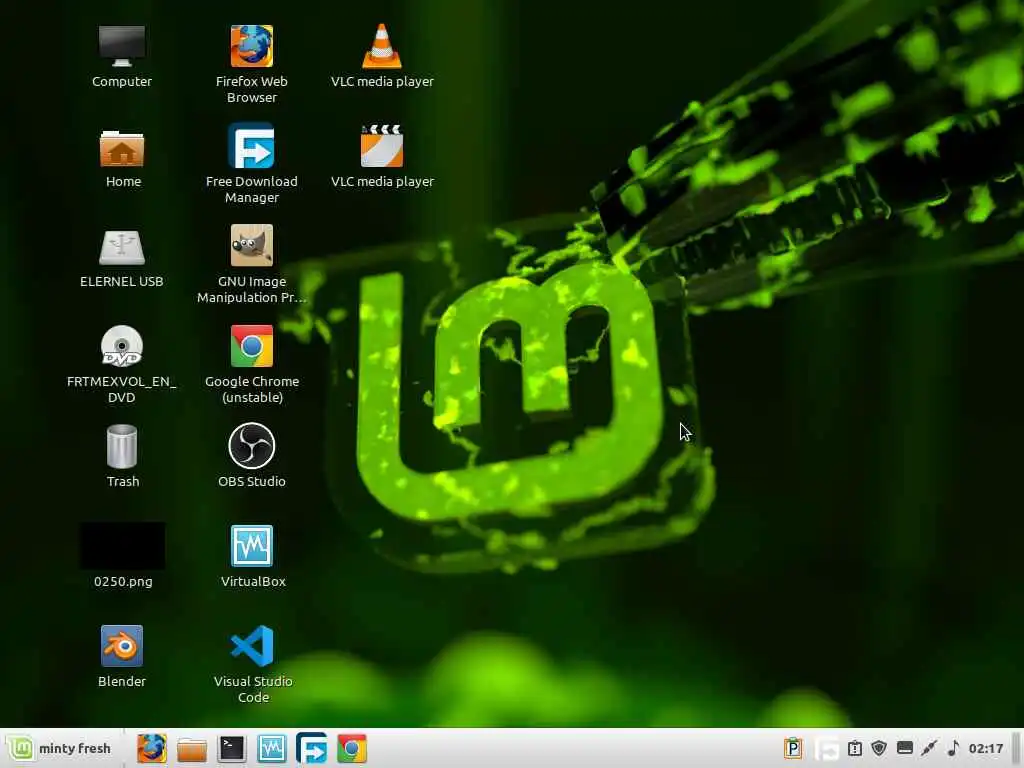The image size is (1024, 768).
Task: Launch Google Chrome from the taskbar
Action: pyautogui.click(x=351, y=748)
